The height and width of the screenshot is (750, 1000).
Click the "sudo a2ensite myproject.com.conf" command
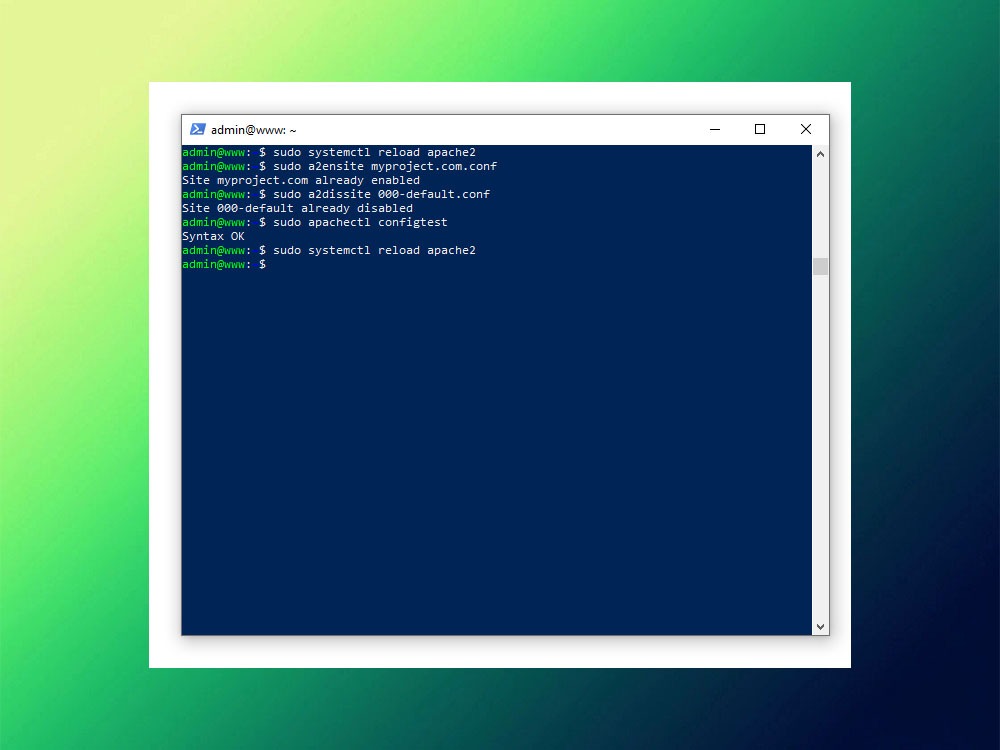384,166
